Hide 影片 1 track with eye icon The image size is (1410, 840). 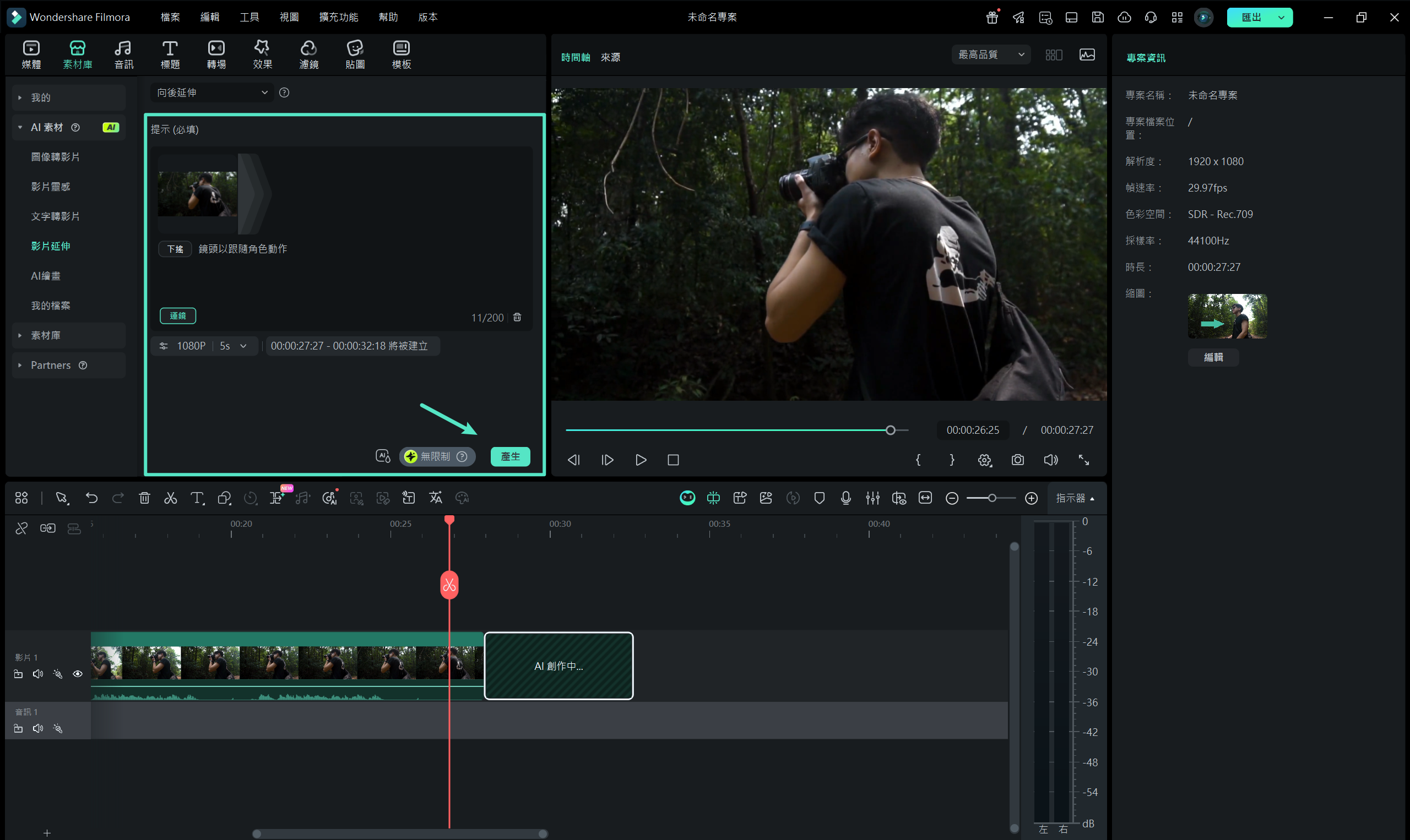78,674
